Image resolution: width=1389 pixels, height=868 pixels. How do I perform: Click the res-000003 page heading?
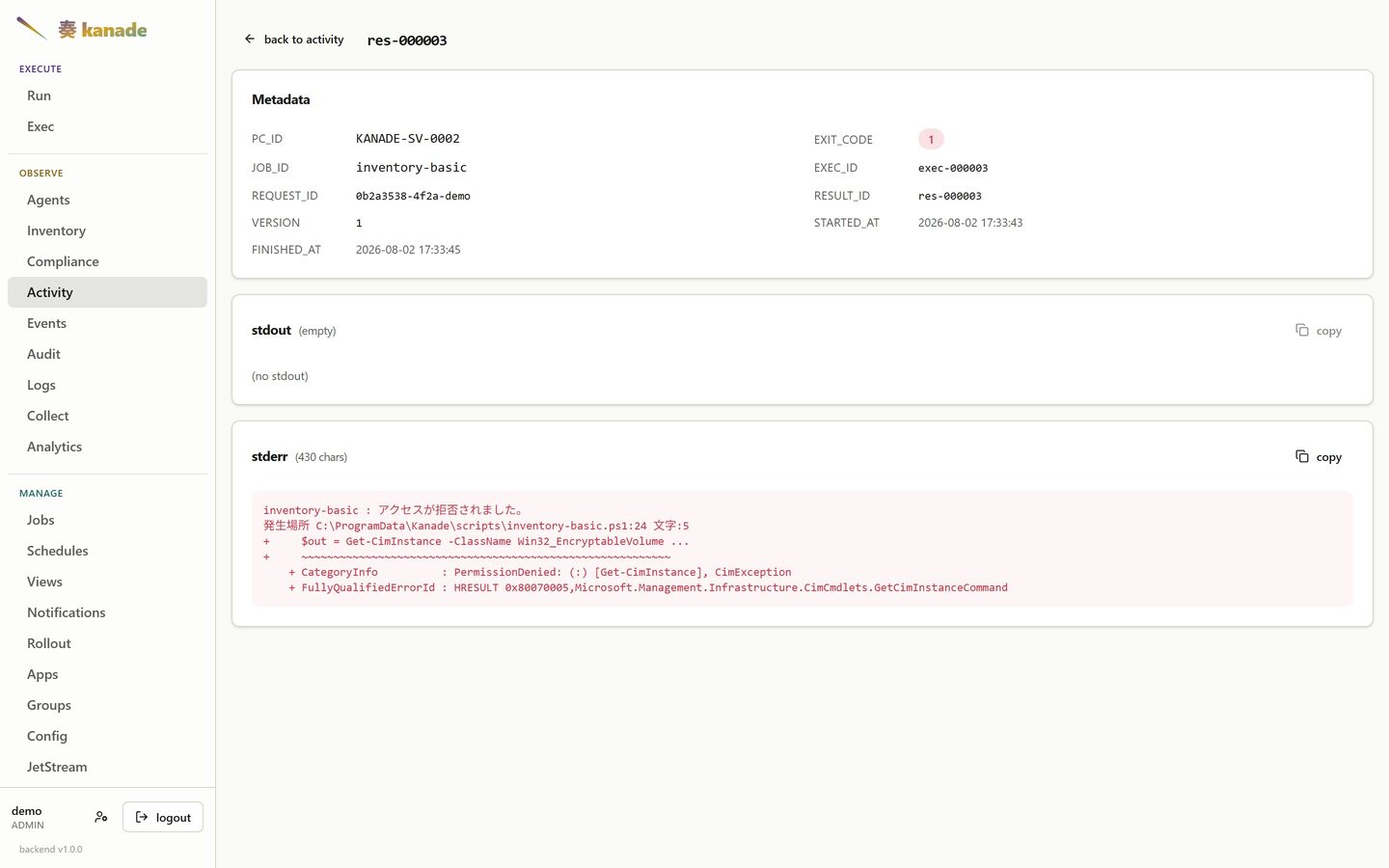click(407, 41)
